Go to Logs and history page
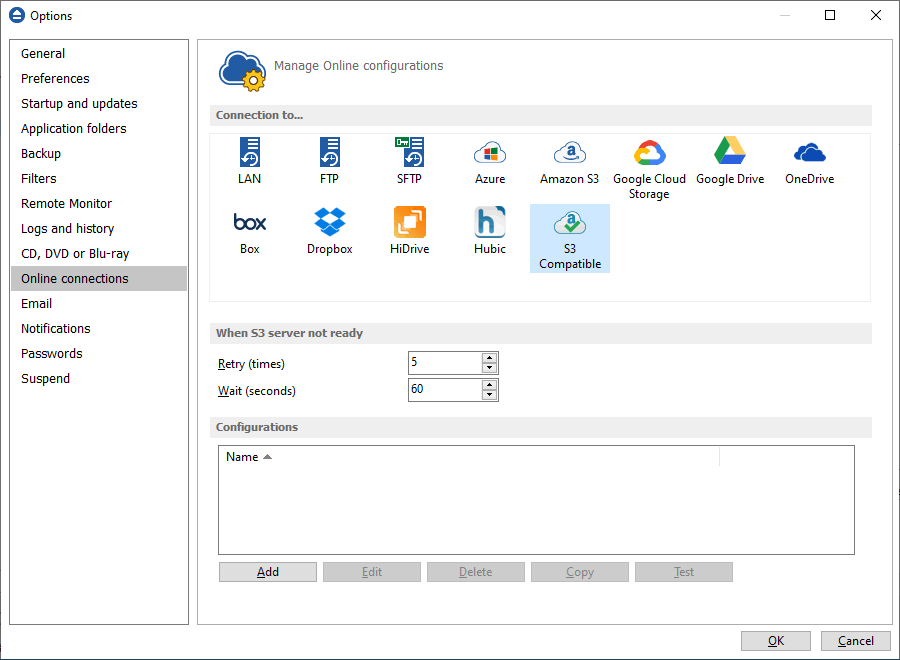Image resolution: width=900 pixels, height=660 pixels. tap(99, 228)
